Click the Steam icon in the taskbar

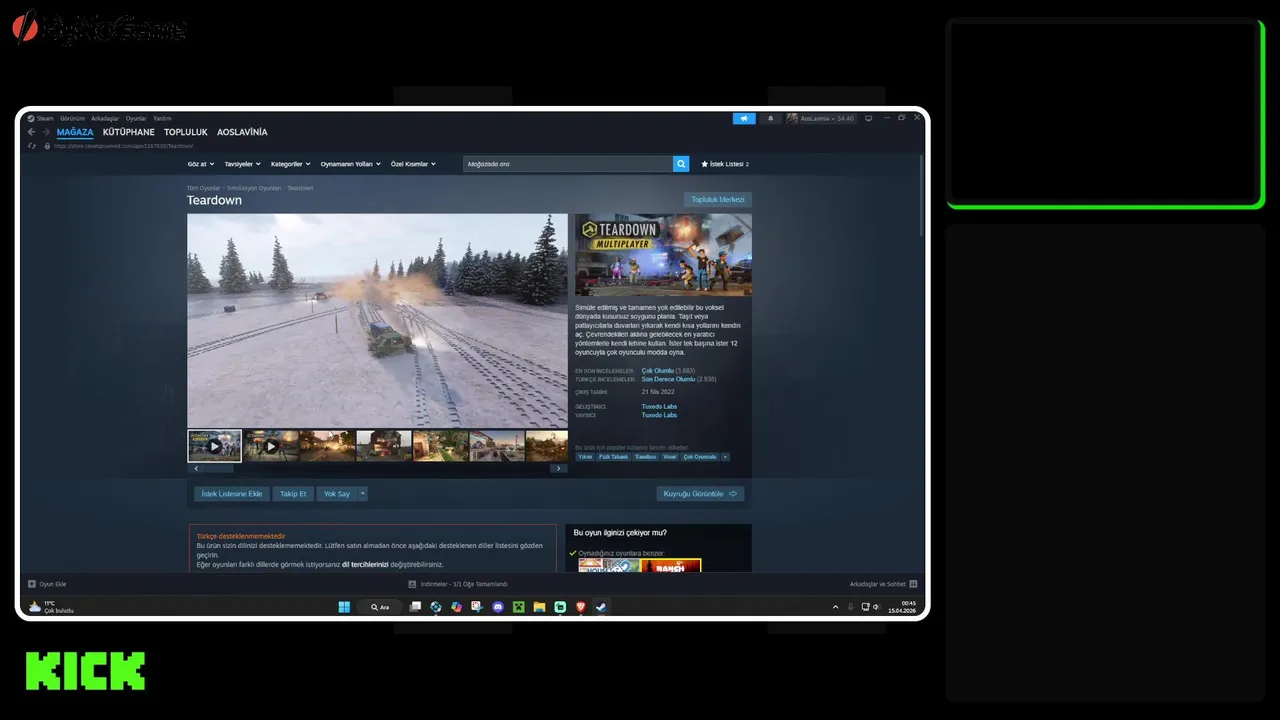[x=601, y=607]
